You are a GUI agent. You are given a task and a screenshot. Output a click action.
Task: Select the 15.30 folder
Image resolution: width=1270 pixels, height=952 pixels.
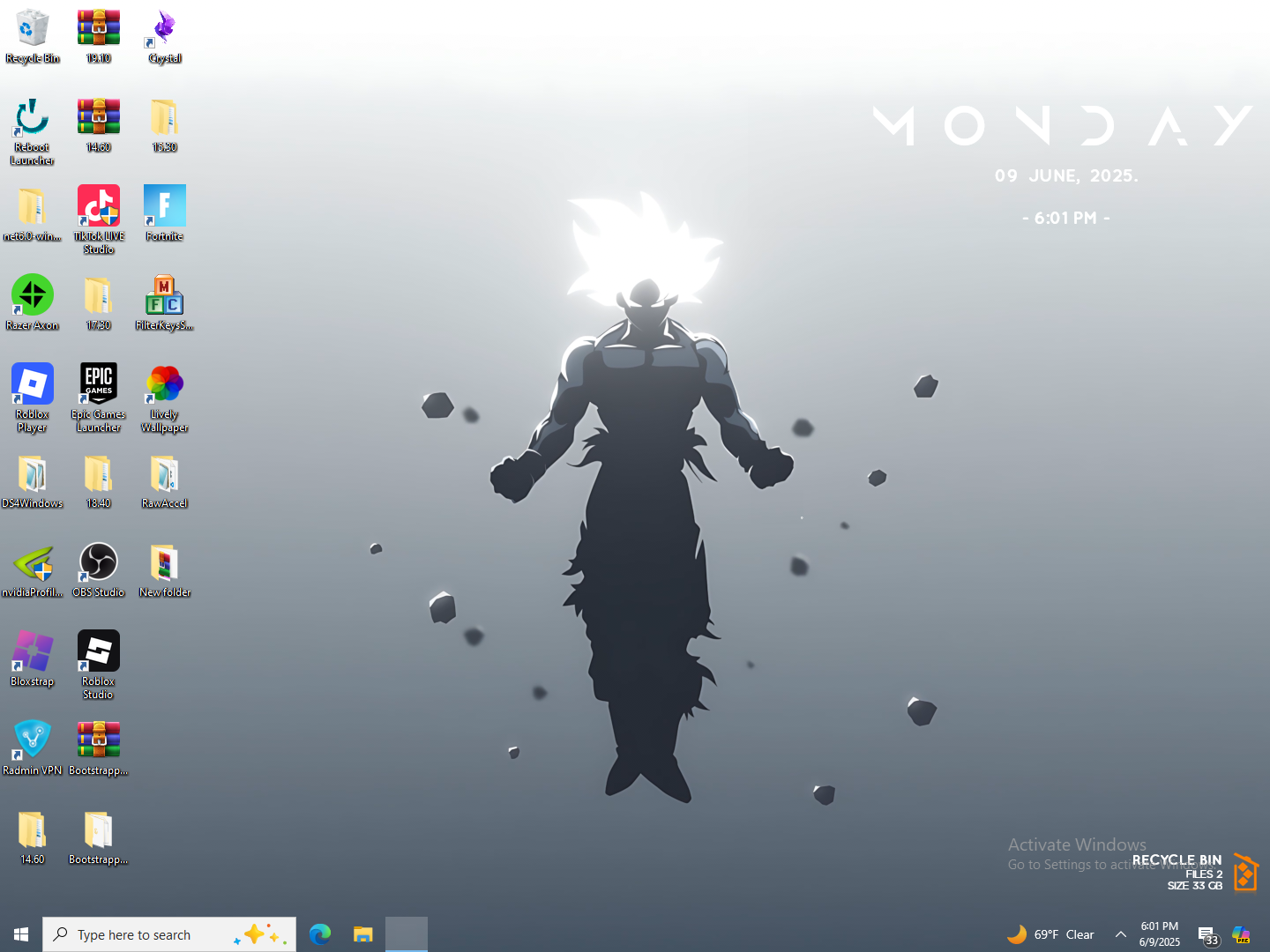[x=165, y=126]
